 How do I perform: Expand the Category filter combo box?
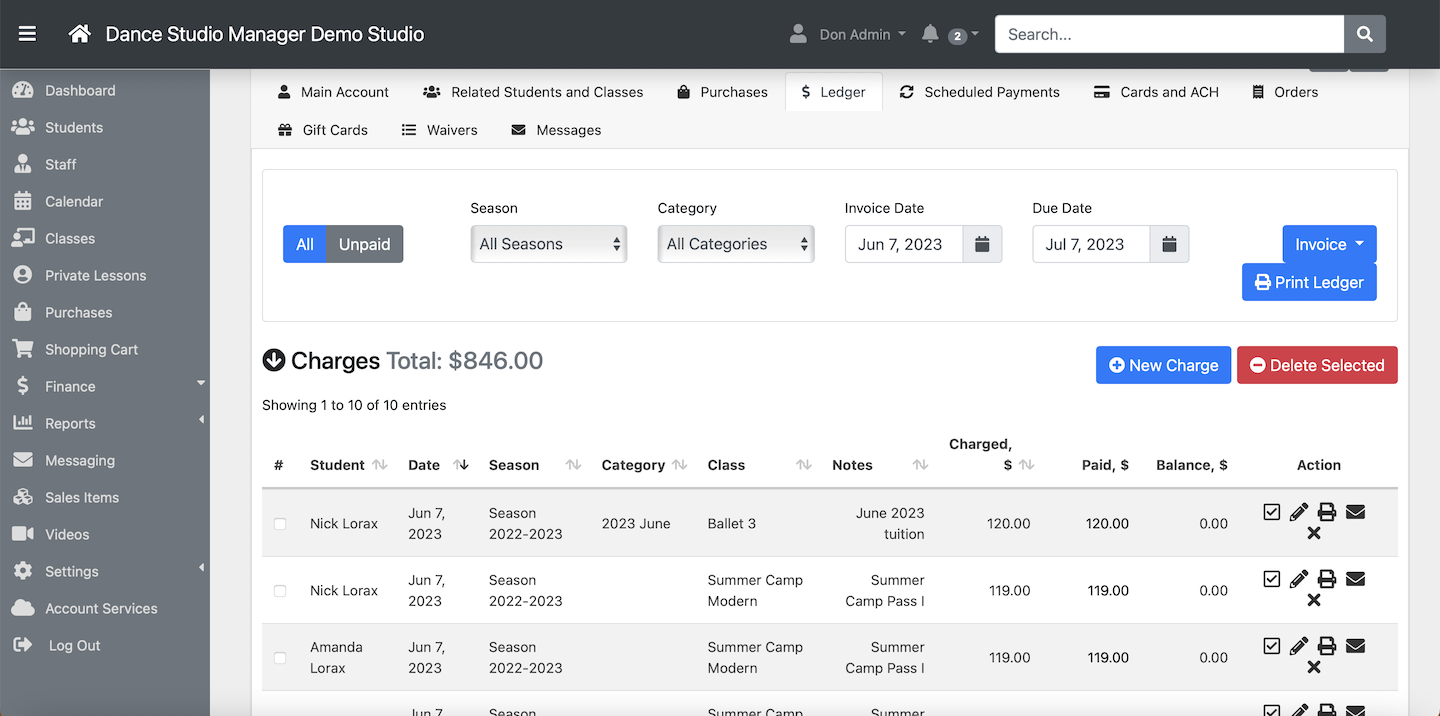[x=736, y=243]
